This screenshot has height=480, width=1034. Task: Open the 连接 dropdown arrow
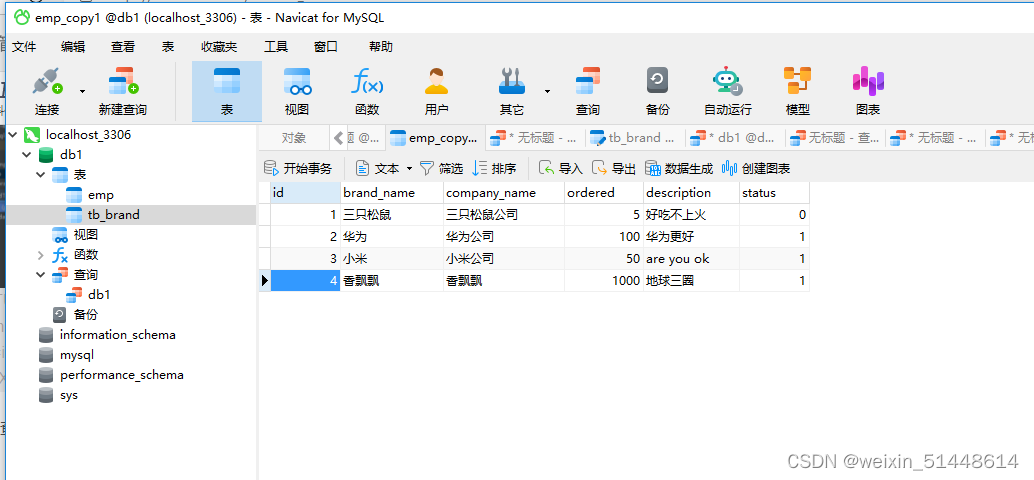click(82, 91)
